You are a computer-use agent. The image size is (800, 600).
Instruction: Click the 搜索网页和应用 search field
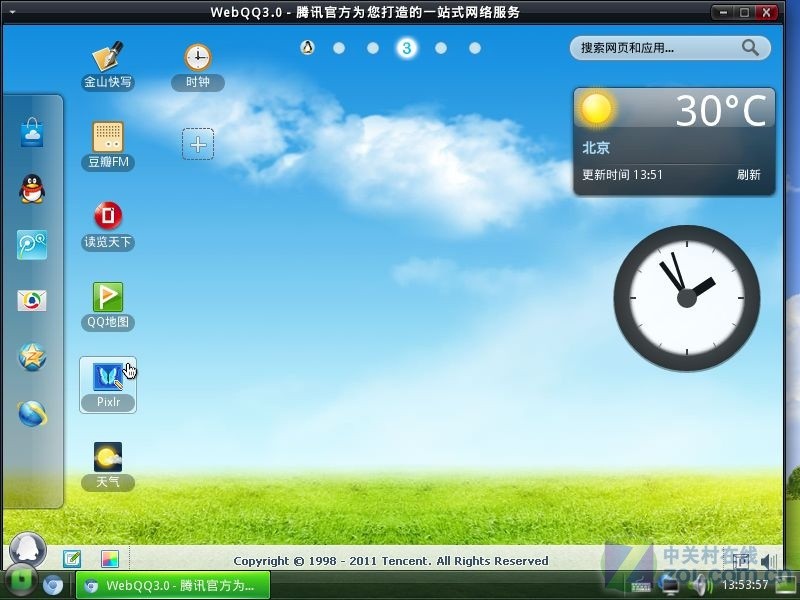coord(670,48)
